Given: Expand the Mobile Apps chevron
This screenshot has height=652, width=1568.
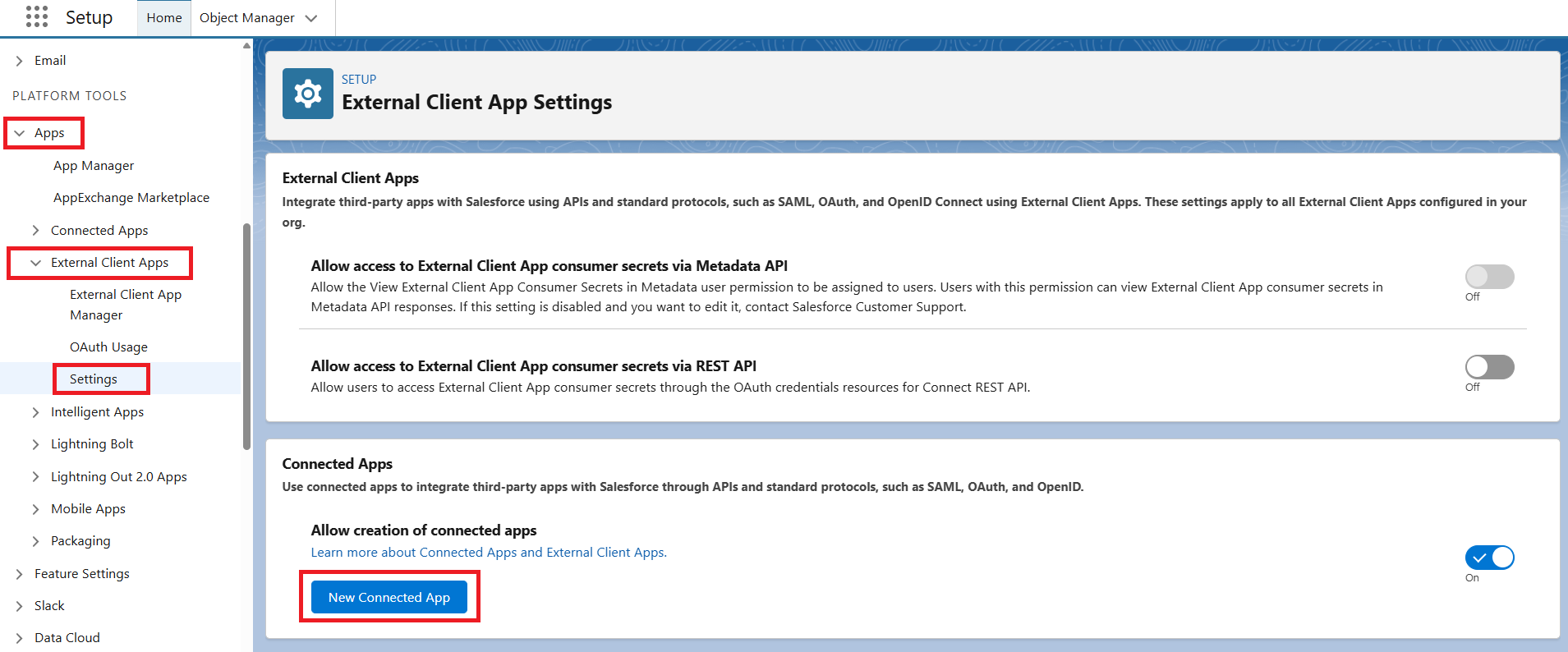Looking at the screenshot, I should (35, 509).
